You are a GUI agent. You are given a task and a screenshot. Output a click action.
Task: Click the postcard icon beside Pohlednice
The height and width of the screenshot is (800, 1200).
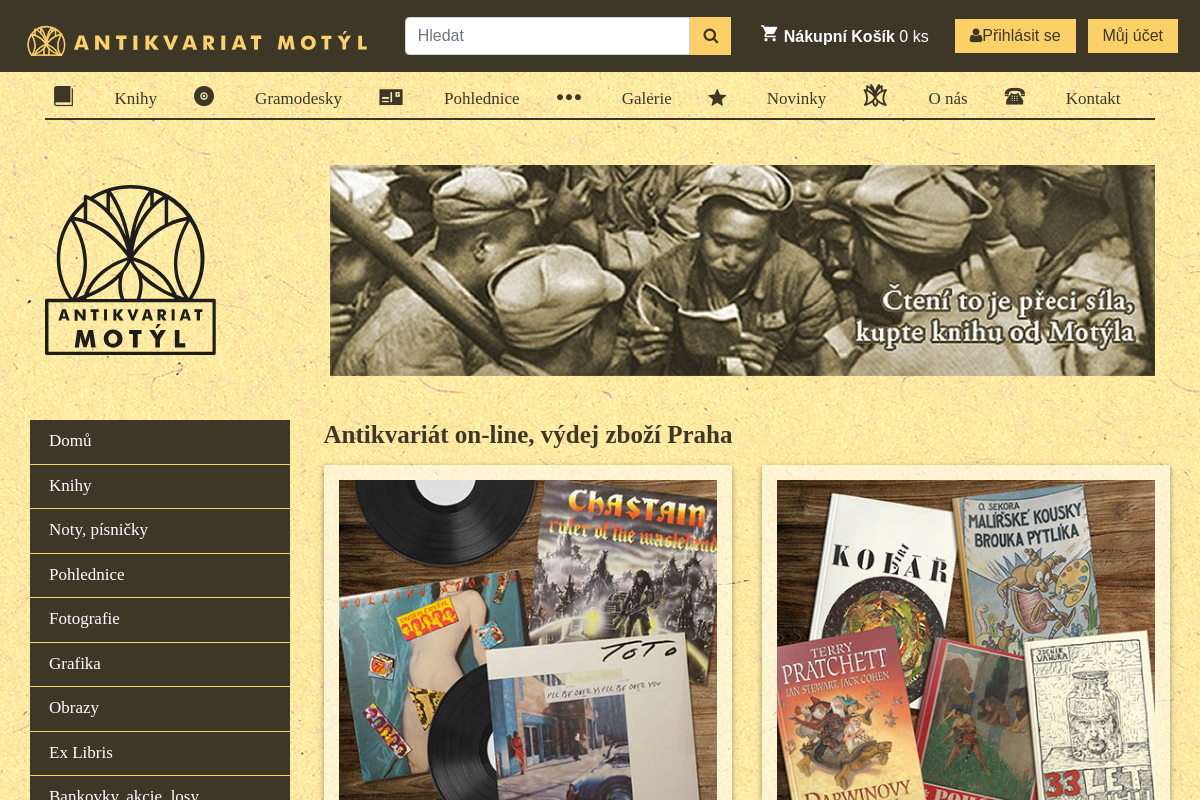[391, 97]
